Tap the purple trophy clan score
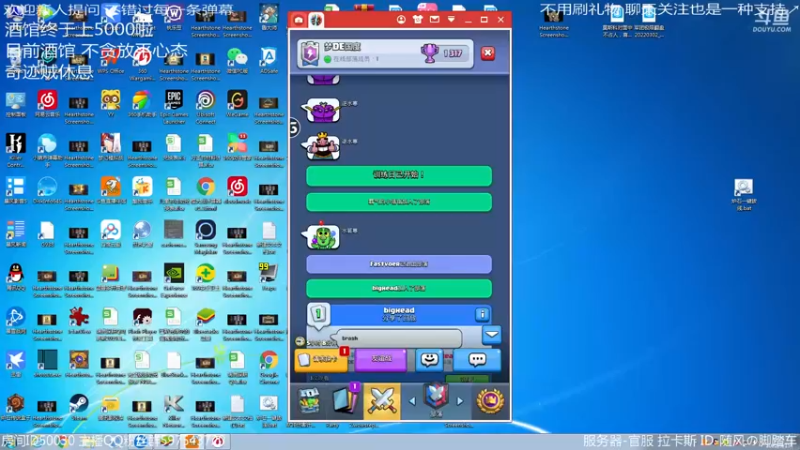Screen dimensions: 800x450 (x=430, y=53)
